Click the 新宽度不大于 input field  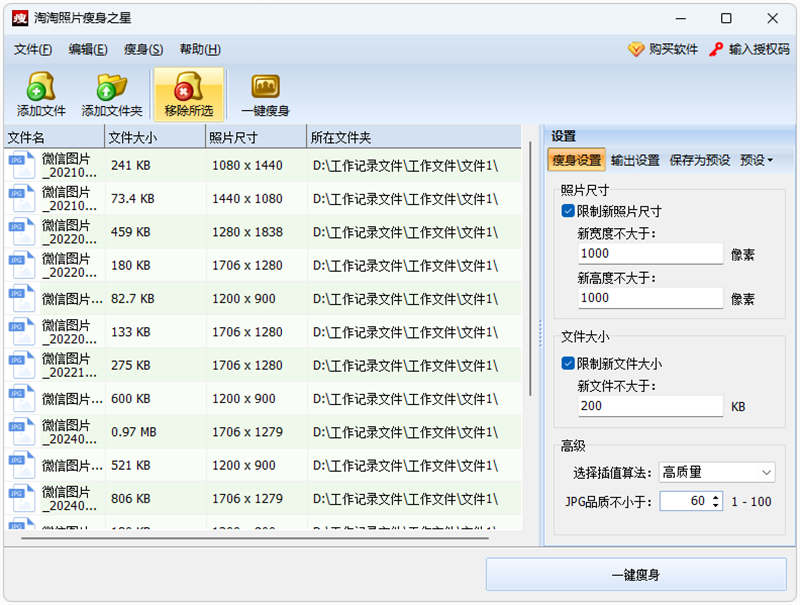click(651, 254)
